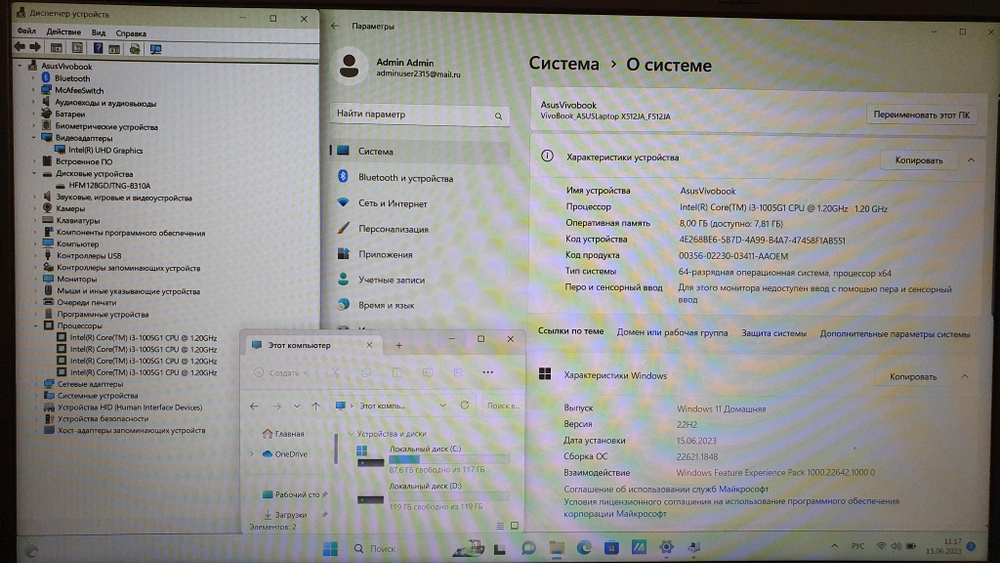Open Домен или рабочая группа link
The width and height of the screenshot is (1000, 563).
pos(672,332)
